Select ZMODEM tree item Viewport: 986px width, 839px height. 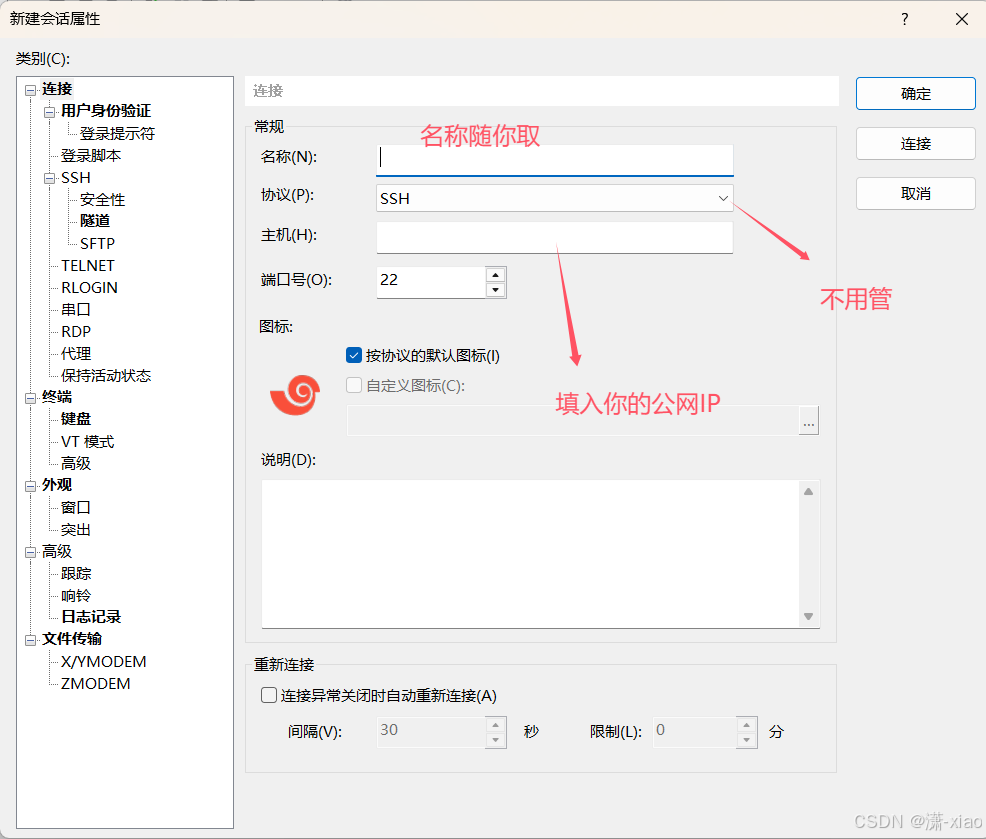tap(96, 684)
